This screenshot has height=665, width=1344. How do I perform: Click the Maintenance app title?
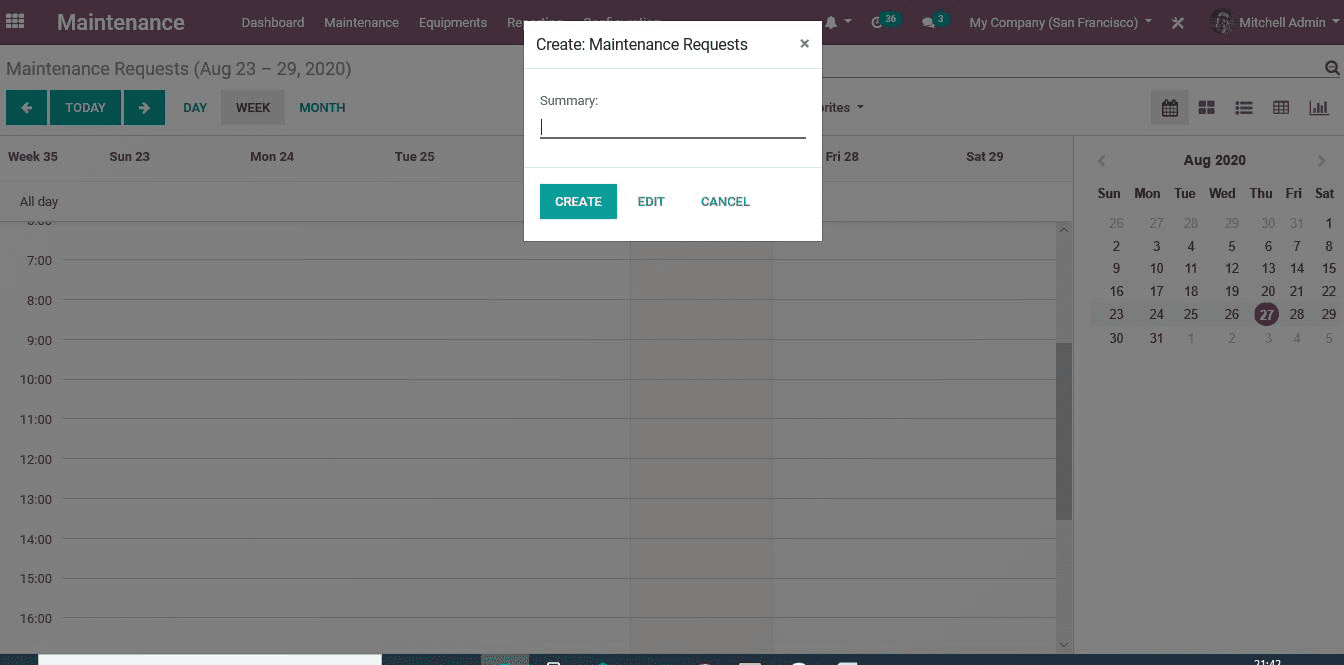121,22
